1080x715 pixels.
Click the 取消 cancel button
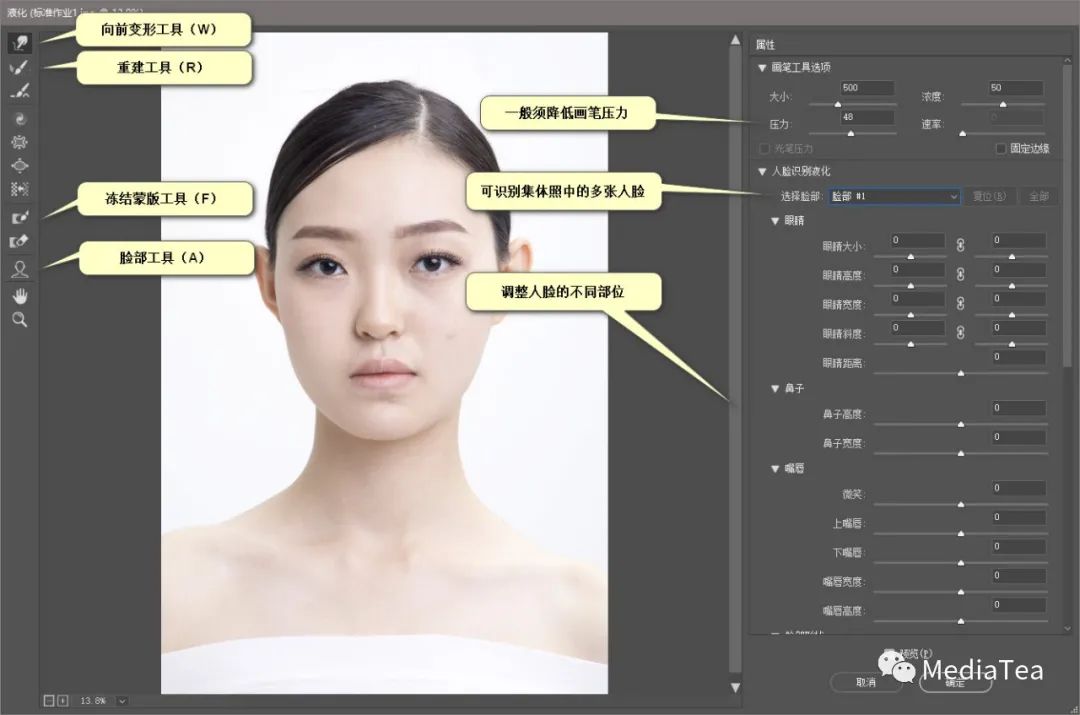click(866, 682)
